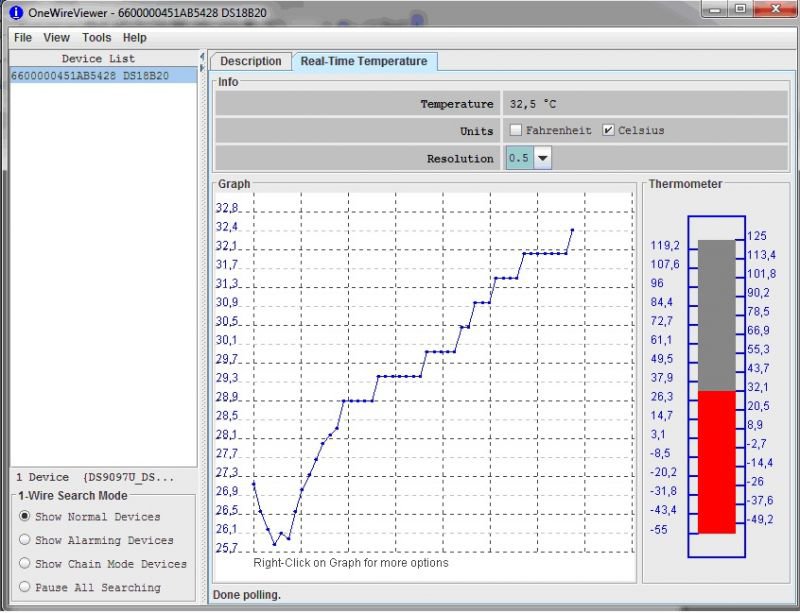
Task: Select device 6600000451AB5428 DS18B20 in list
Action: (x=90, y=76)
